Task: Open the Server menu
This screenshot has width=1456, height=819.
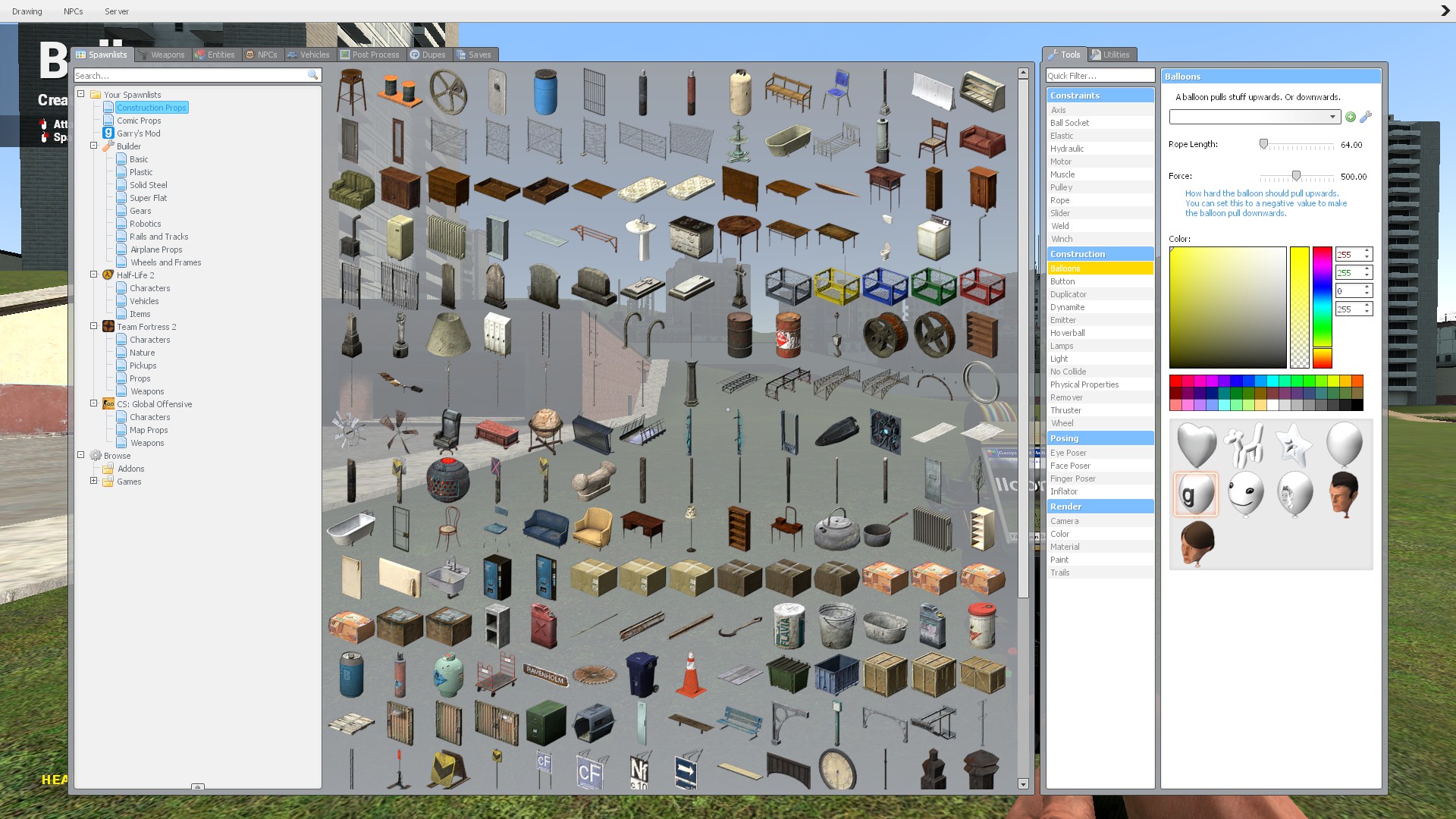Action: point(117,11)
